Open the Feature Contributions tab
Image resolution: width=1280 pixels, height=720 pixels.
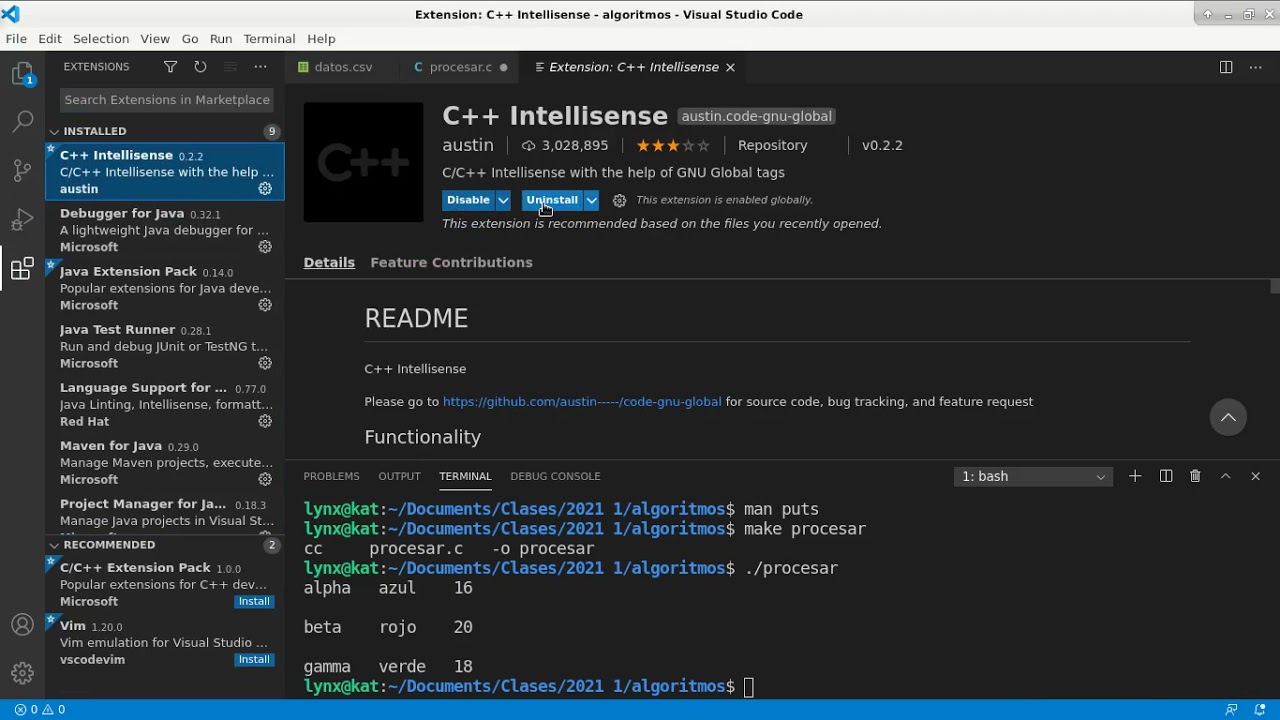[x=451, y=262]
